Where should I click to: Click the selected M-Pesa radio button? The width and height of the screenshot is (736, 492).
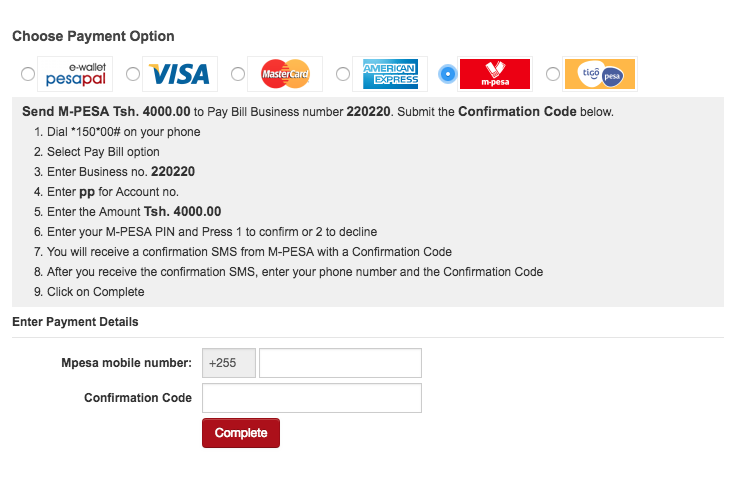447,74
